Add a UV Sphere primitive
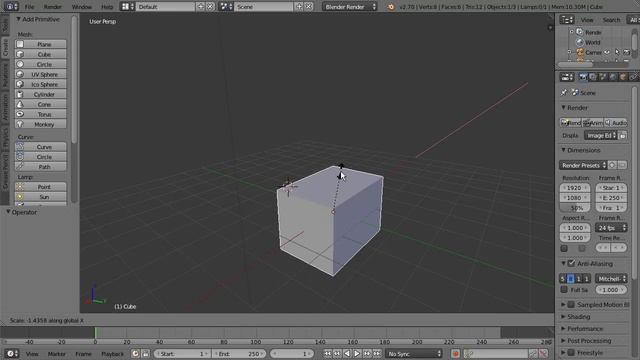The image size is (640, 360). pos(40,74)
